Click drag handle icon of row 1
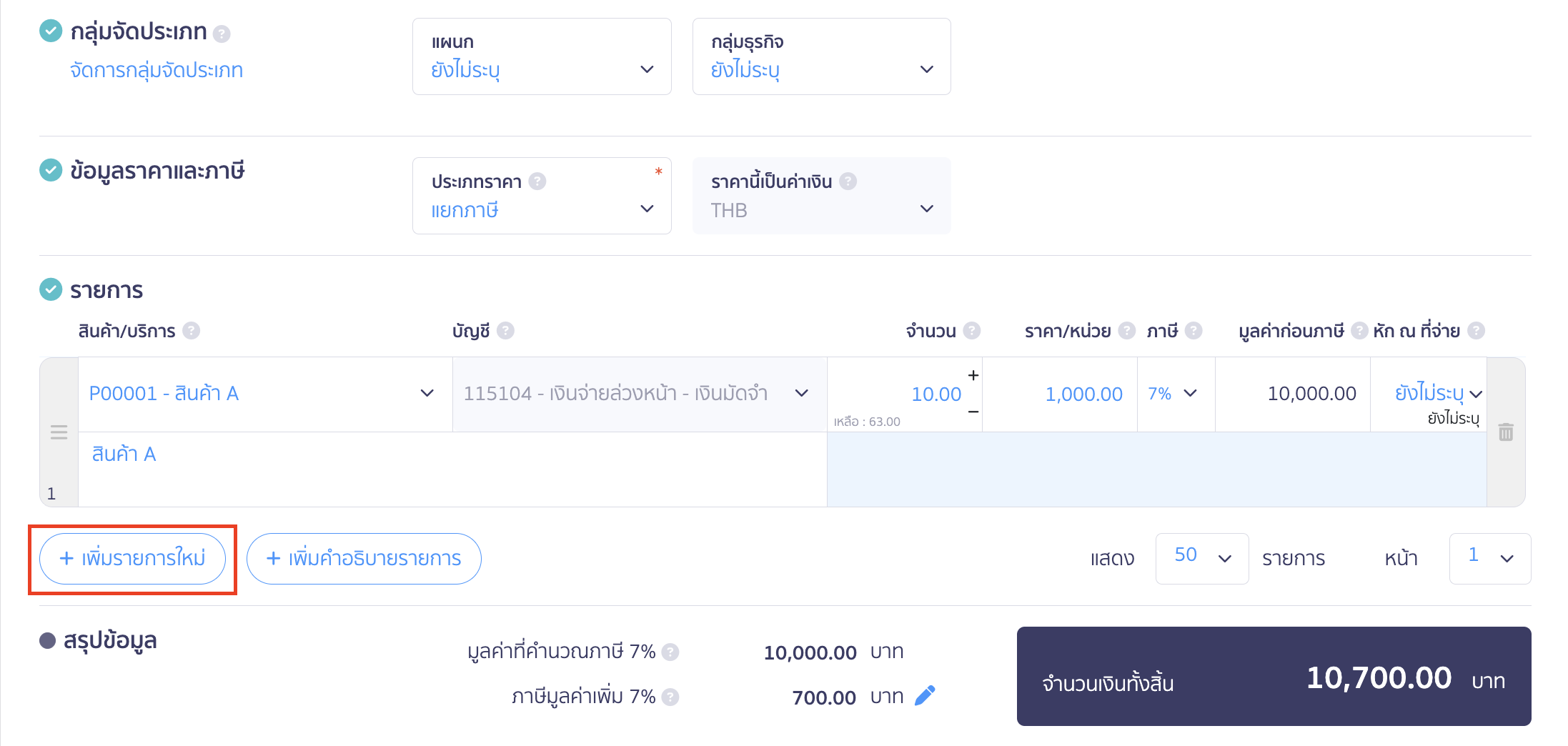This screenshot has height=746, width=1568. tap(59, 432)
